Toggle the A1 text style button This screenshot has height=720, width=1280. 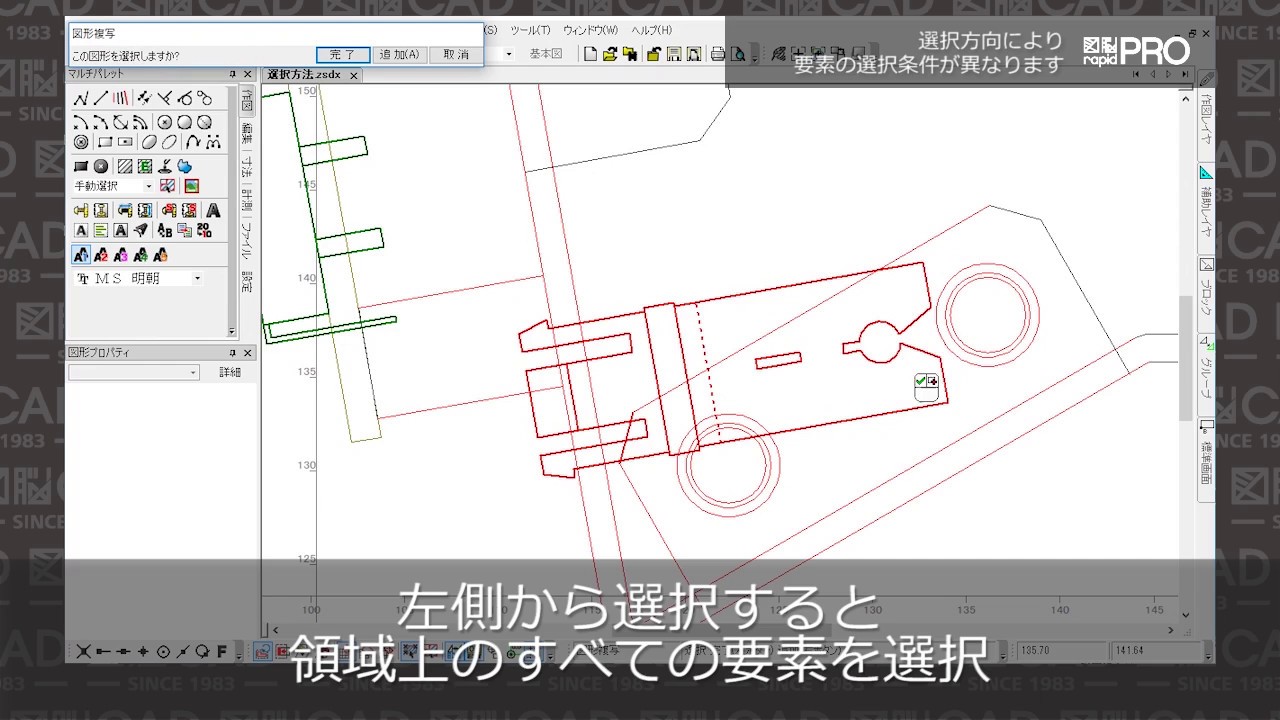pos(80,254)
